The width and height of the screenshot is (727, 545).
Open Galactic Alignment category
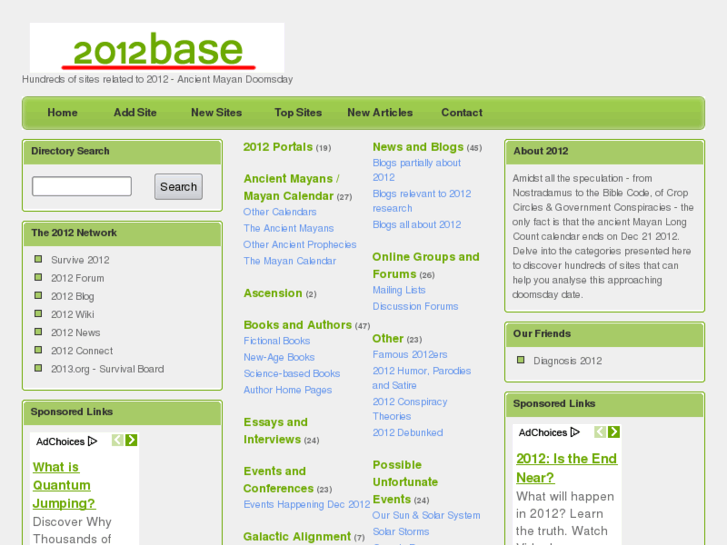(x=297, y=537)
